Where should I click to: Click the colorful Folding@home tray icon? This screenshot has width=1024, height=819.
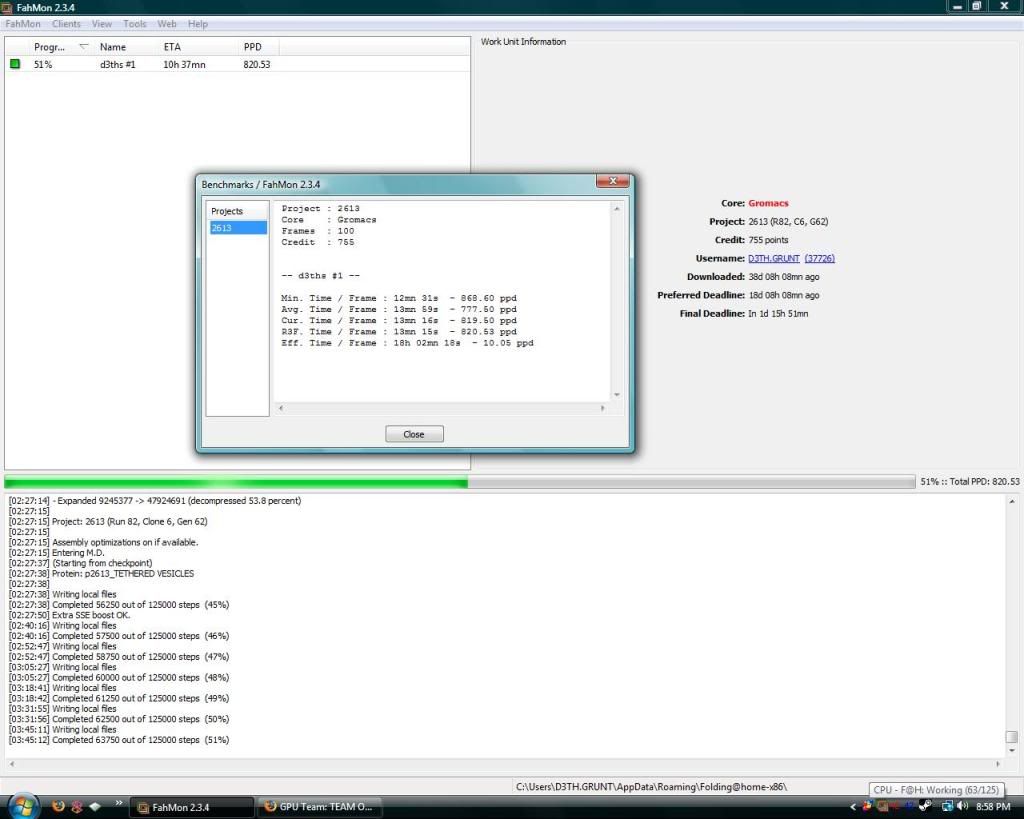(867, 807)
